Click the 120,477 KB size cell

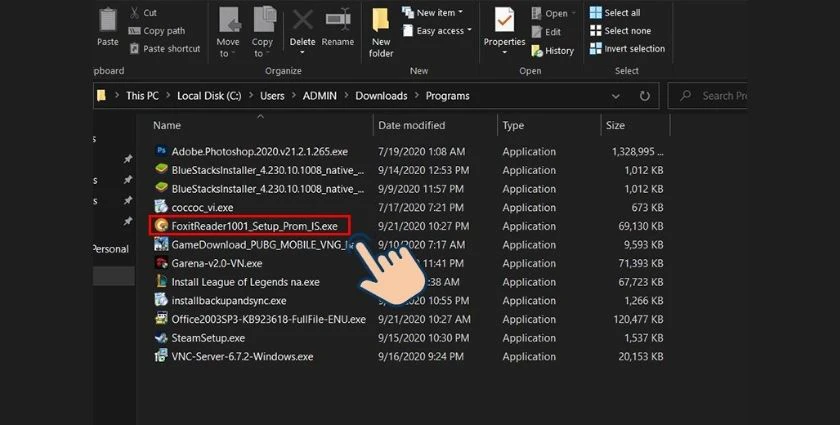click(x=638, y=319)
